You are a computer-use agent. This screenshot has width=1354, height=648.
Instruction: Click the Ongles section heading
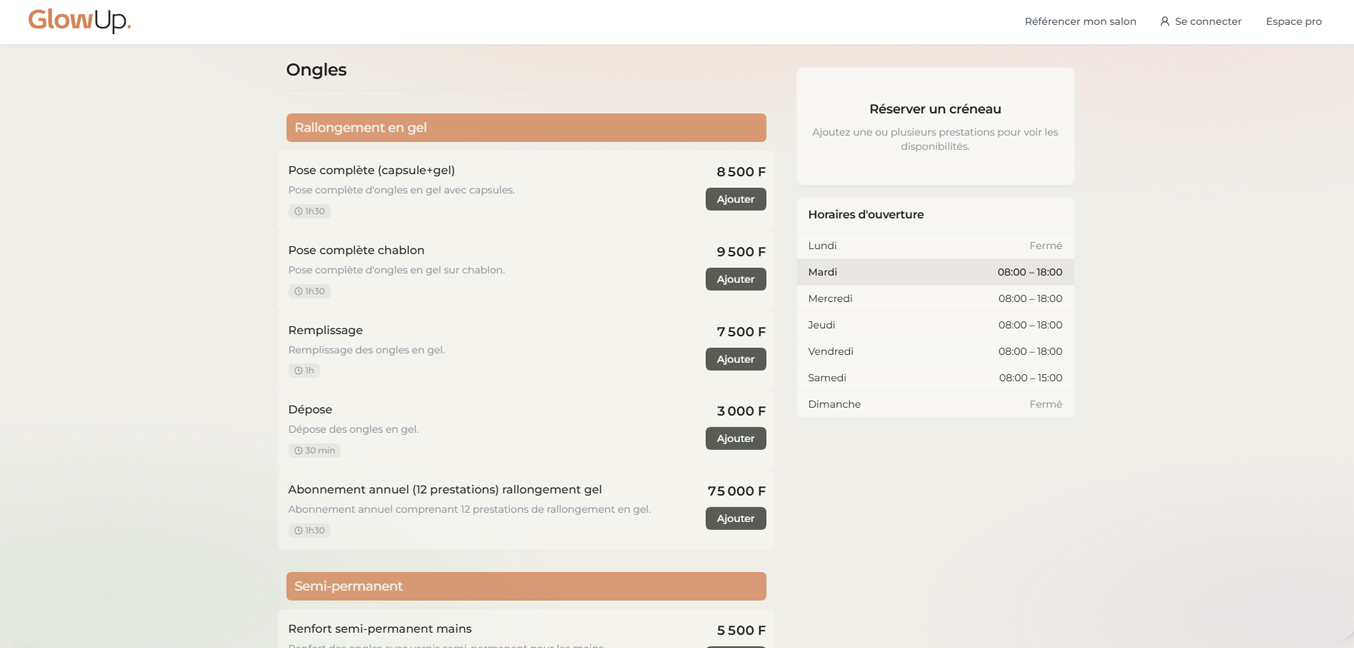[x=316, y=70]
